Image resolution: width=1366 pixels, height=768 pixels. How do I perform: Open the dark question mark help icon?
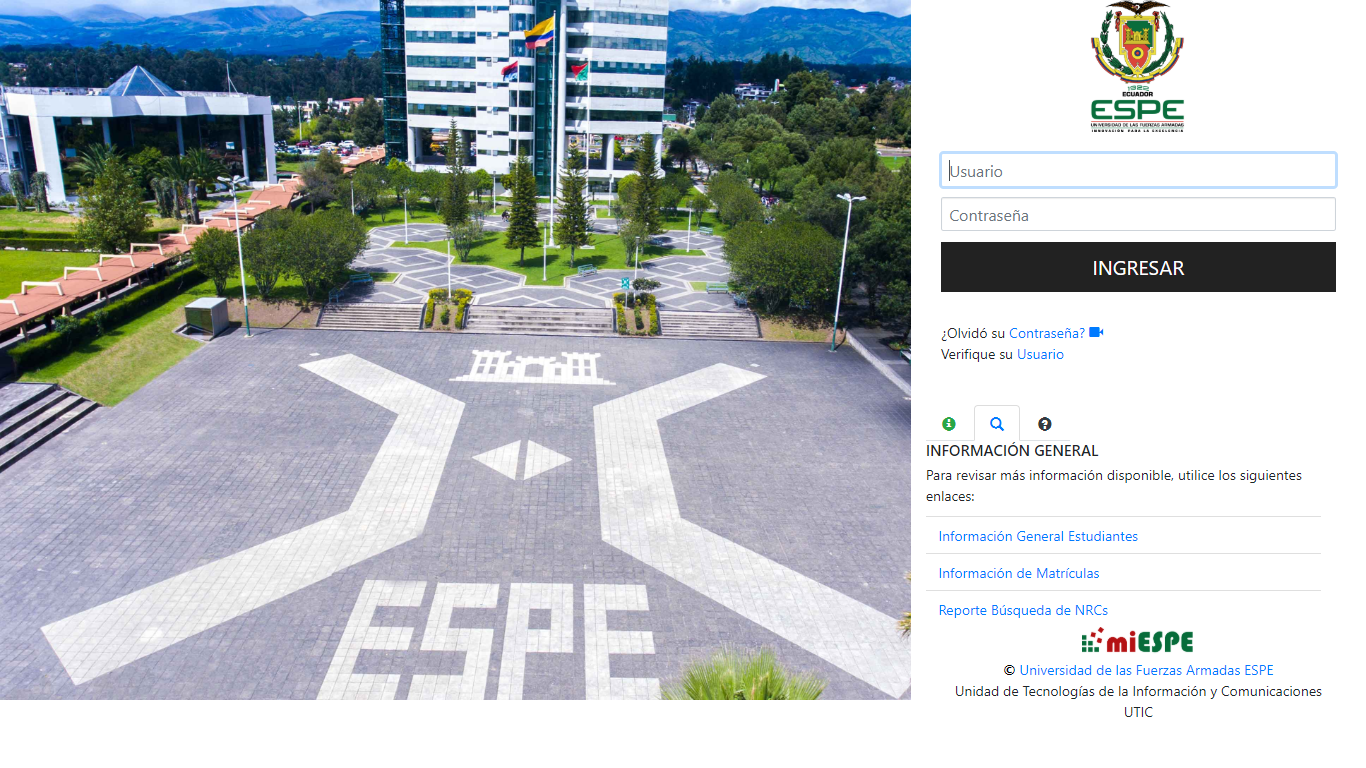(x=1044, y=424)
